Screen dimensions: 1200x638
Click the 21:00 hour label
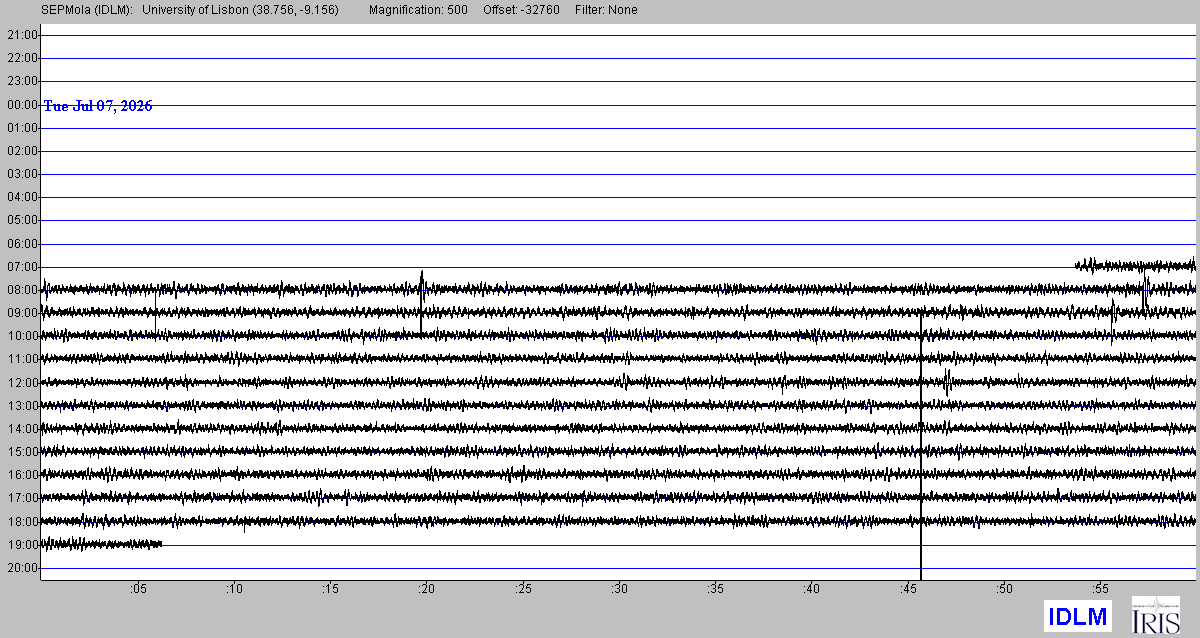[22, 35]
